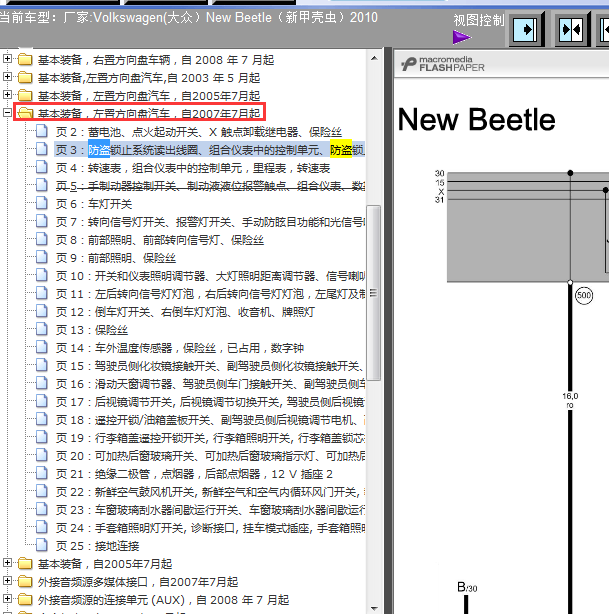
Task: Click the tree scrollbar down arrow
Action: 374,608
